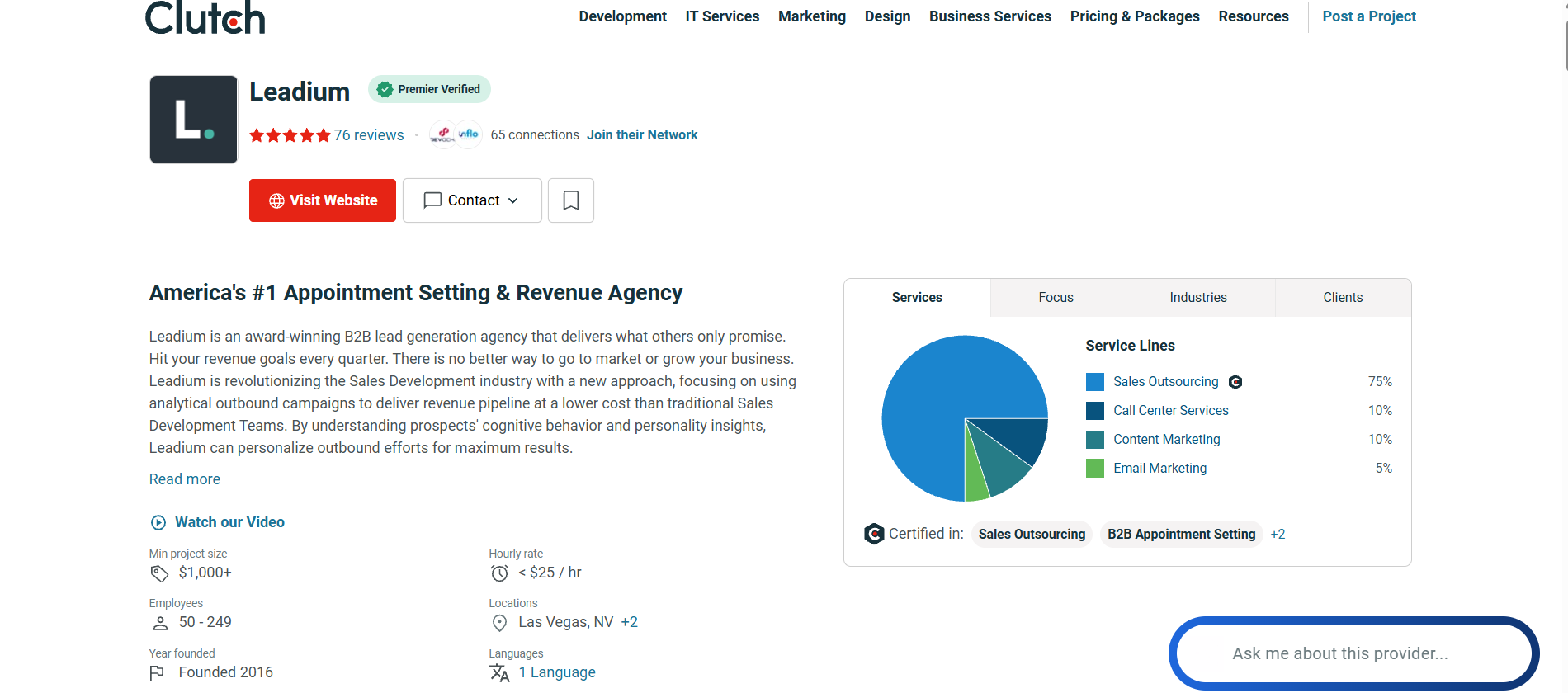Bookmark Leadium with the save icon
Viewport: 1568px width, 693px height.
pyautogui.click(x=571, y=200)
